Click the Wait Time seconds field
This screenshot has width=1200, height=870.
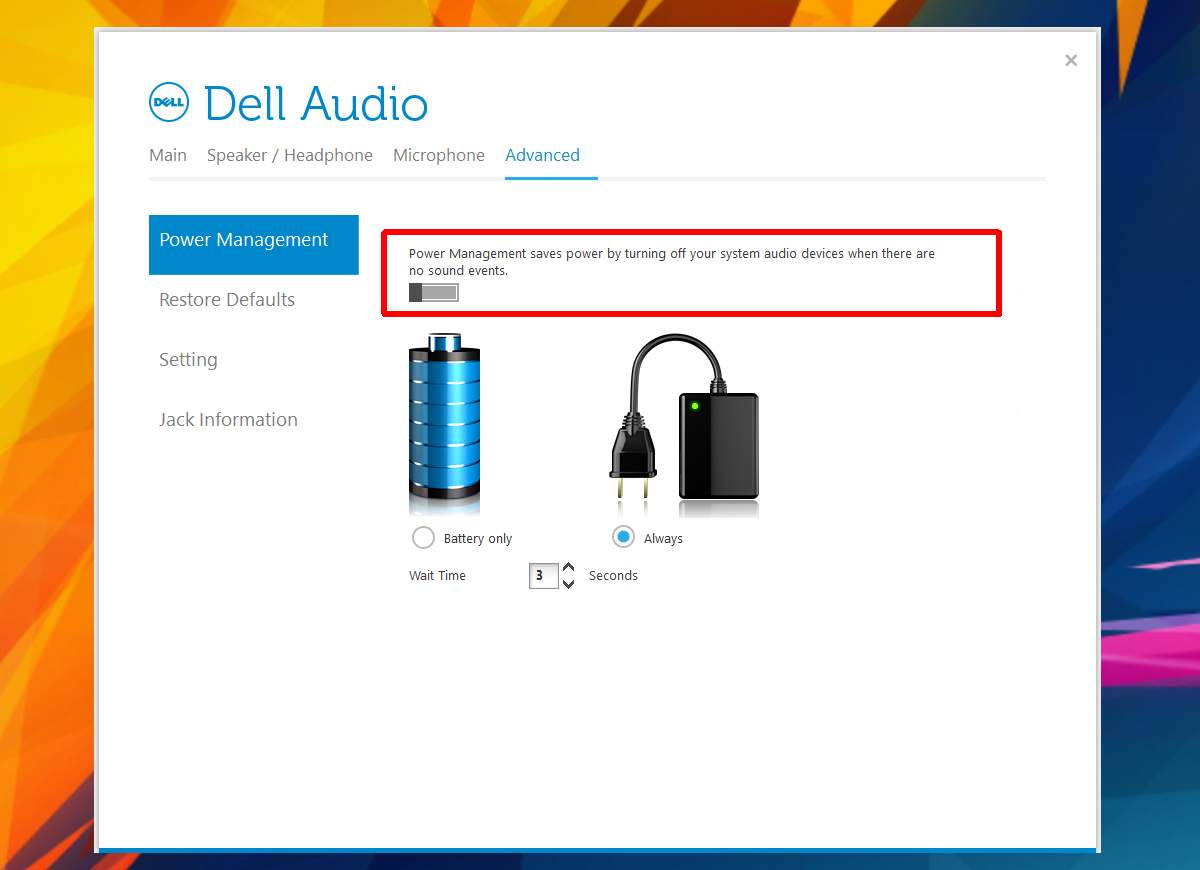(x=543, y=575)
